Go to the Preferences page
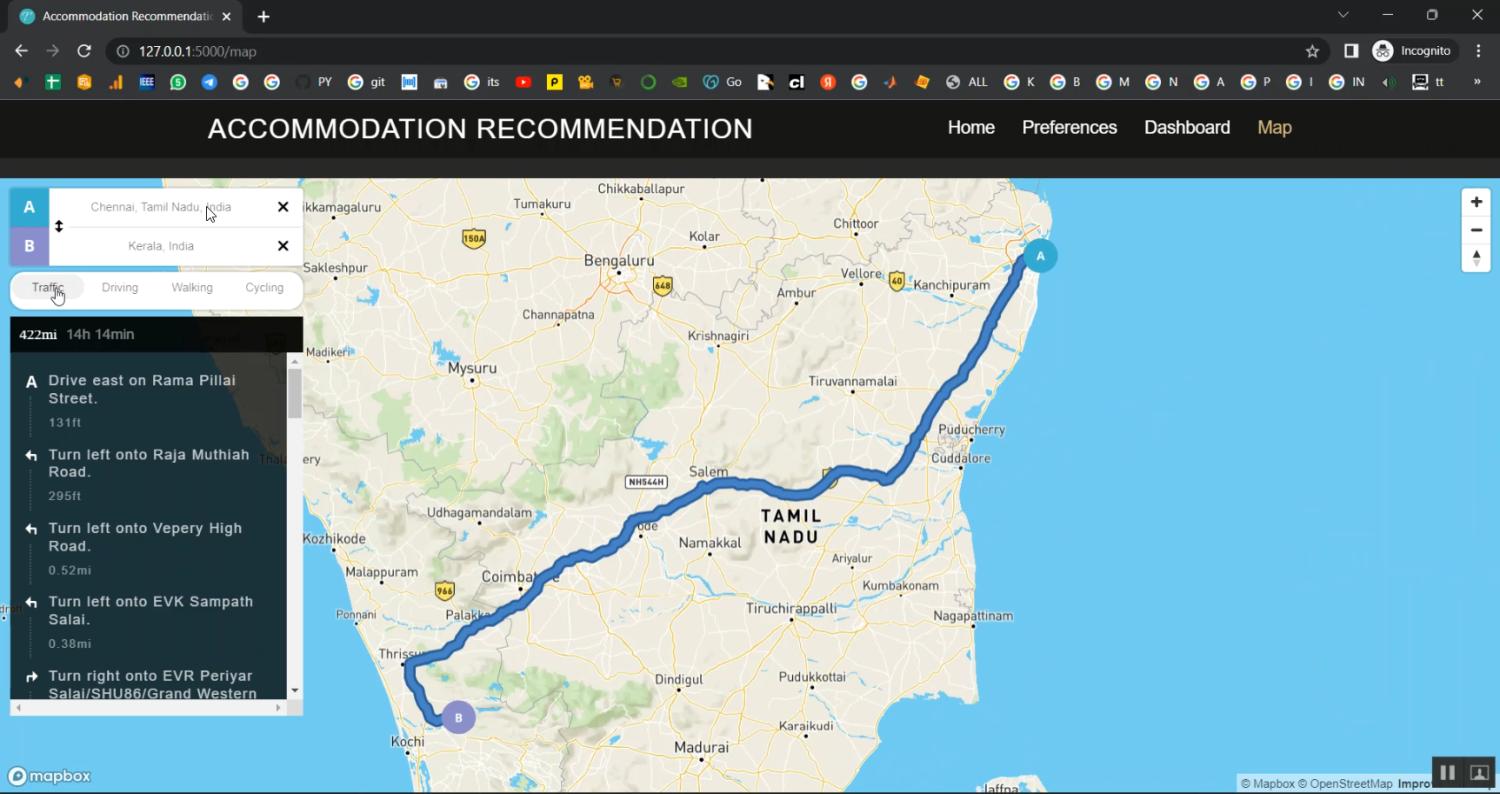The height and width of the screenshot is (794, 1500). point(1069,128)
